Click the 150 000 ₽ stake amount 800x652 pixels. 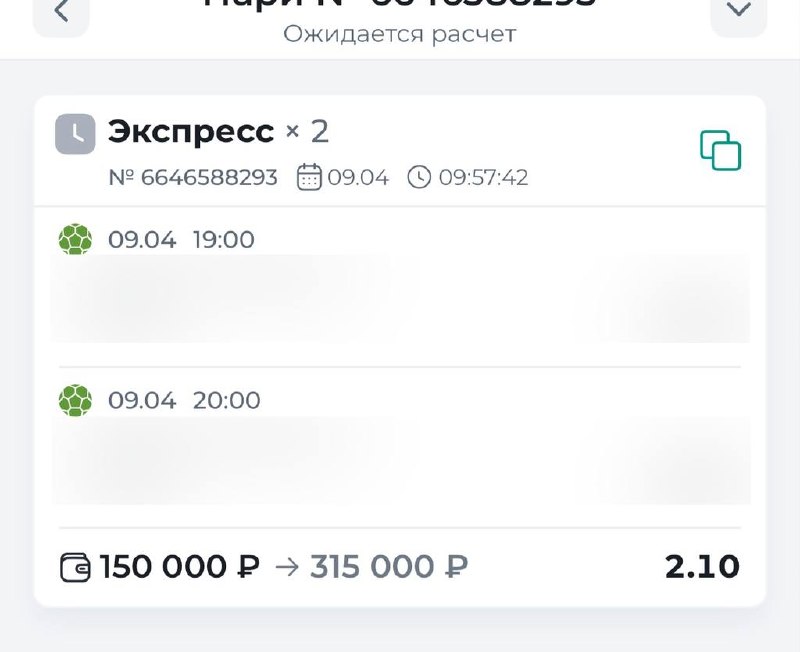click(x=180, y=567)
